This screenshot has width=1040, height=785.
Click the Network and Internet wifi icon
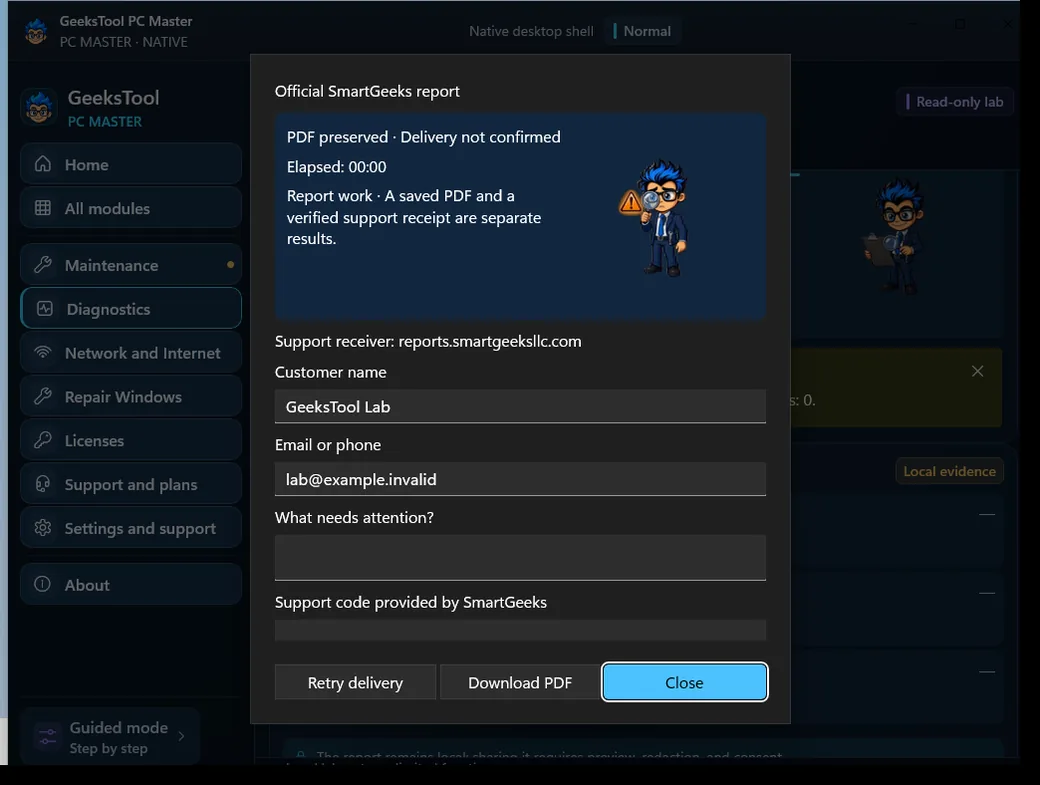(43, 352)
